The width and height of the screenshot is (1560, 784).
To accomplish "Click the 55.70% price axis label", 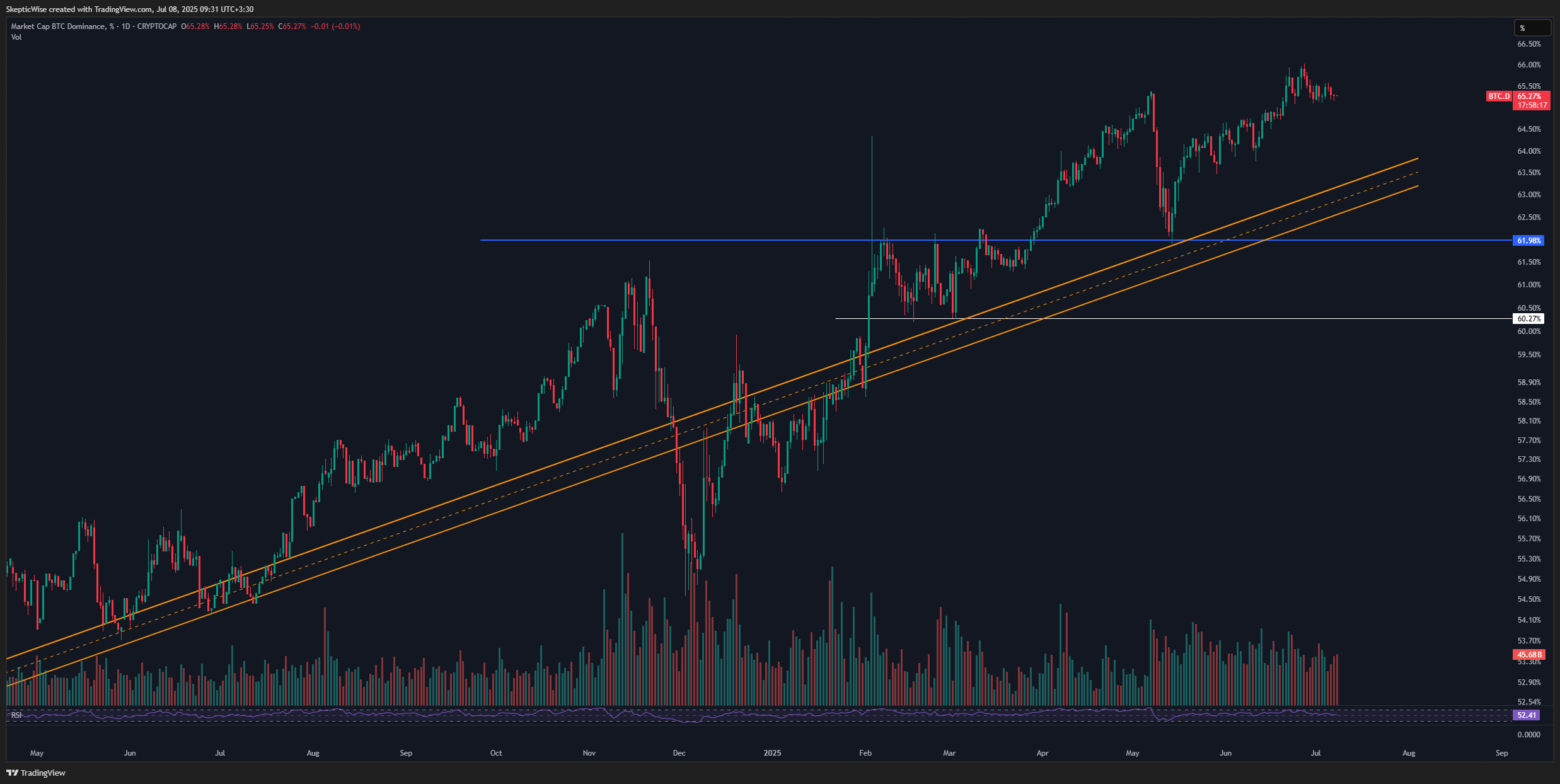I will tap(1528, 539).
